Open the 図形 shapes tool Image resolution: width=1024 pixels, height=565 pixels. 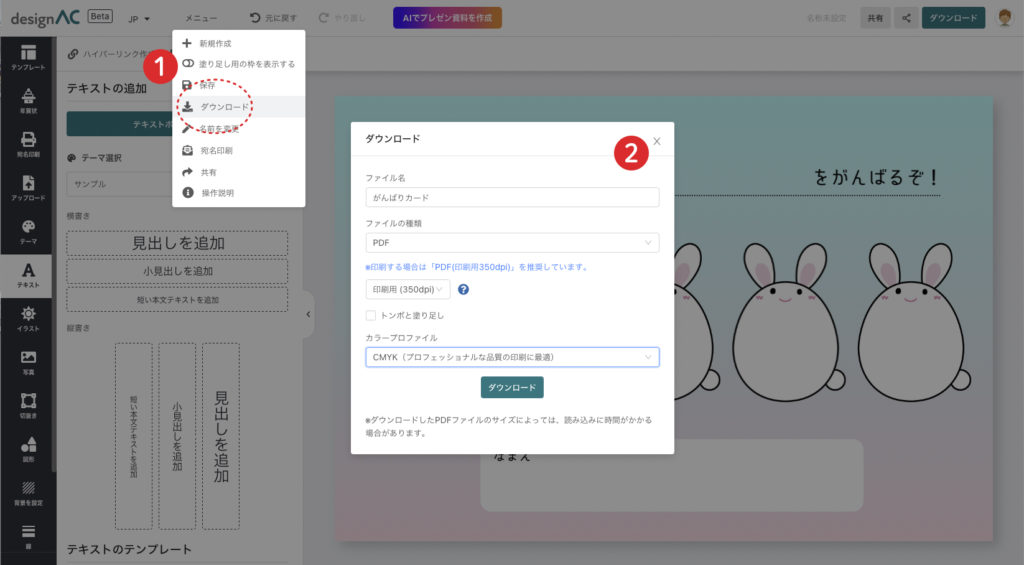click(28, 449)
